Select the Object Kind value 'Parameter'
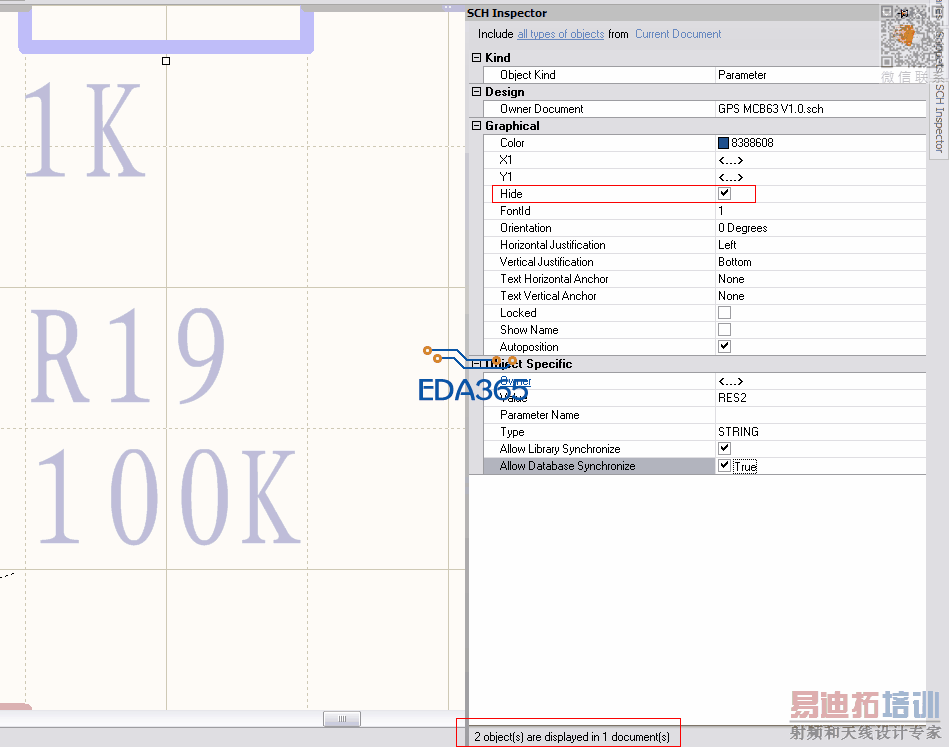The height and width of the screenshot is (747, 949). click(x=820, y=74)
